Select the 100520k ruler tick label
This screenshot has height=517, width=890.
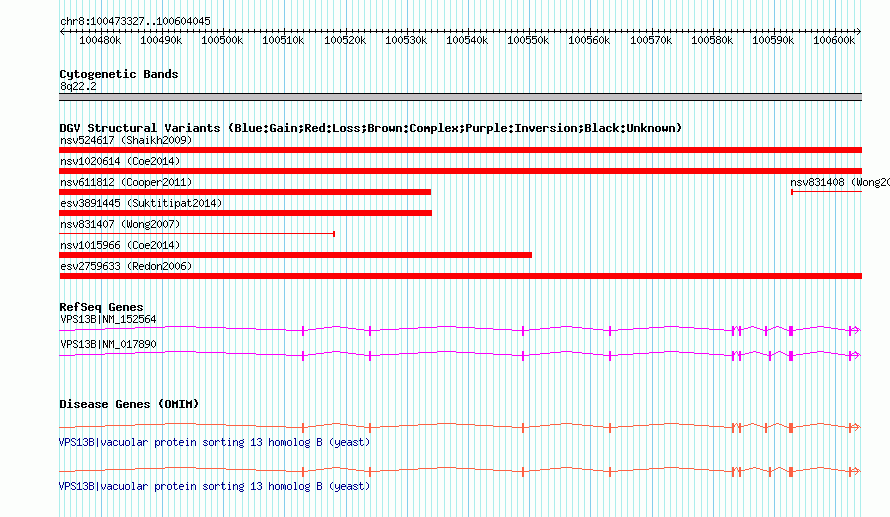point(345,40)
